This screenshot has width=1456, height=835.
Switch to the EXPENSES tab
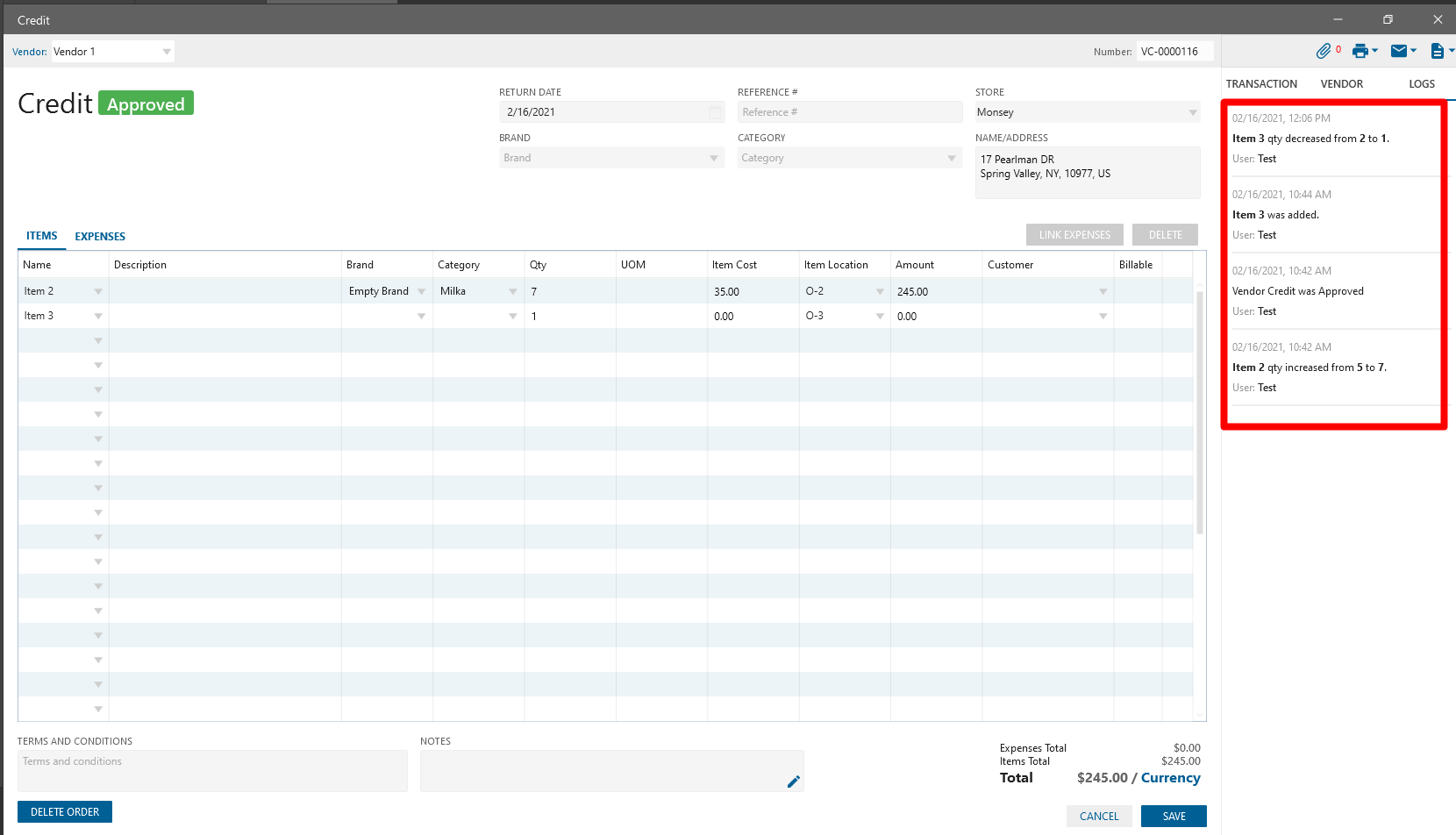(x=100, y=236)
